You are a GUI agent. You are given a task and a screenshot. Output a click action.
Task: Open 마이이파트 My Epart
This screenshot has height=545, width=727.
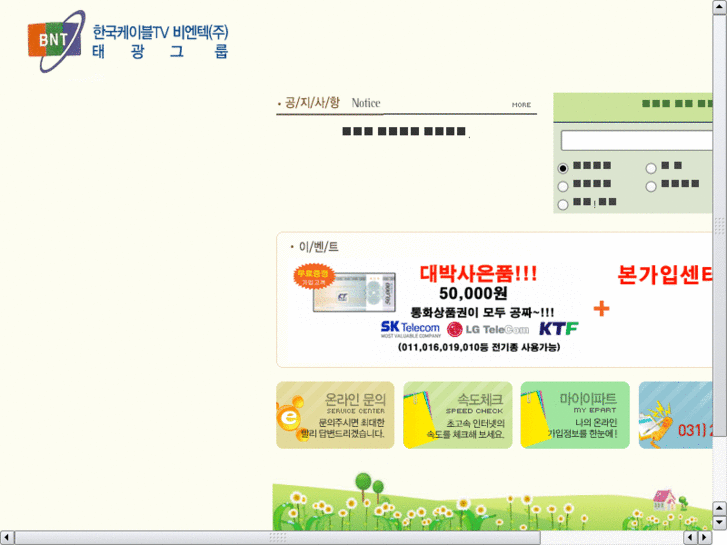575,415
